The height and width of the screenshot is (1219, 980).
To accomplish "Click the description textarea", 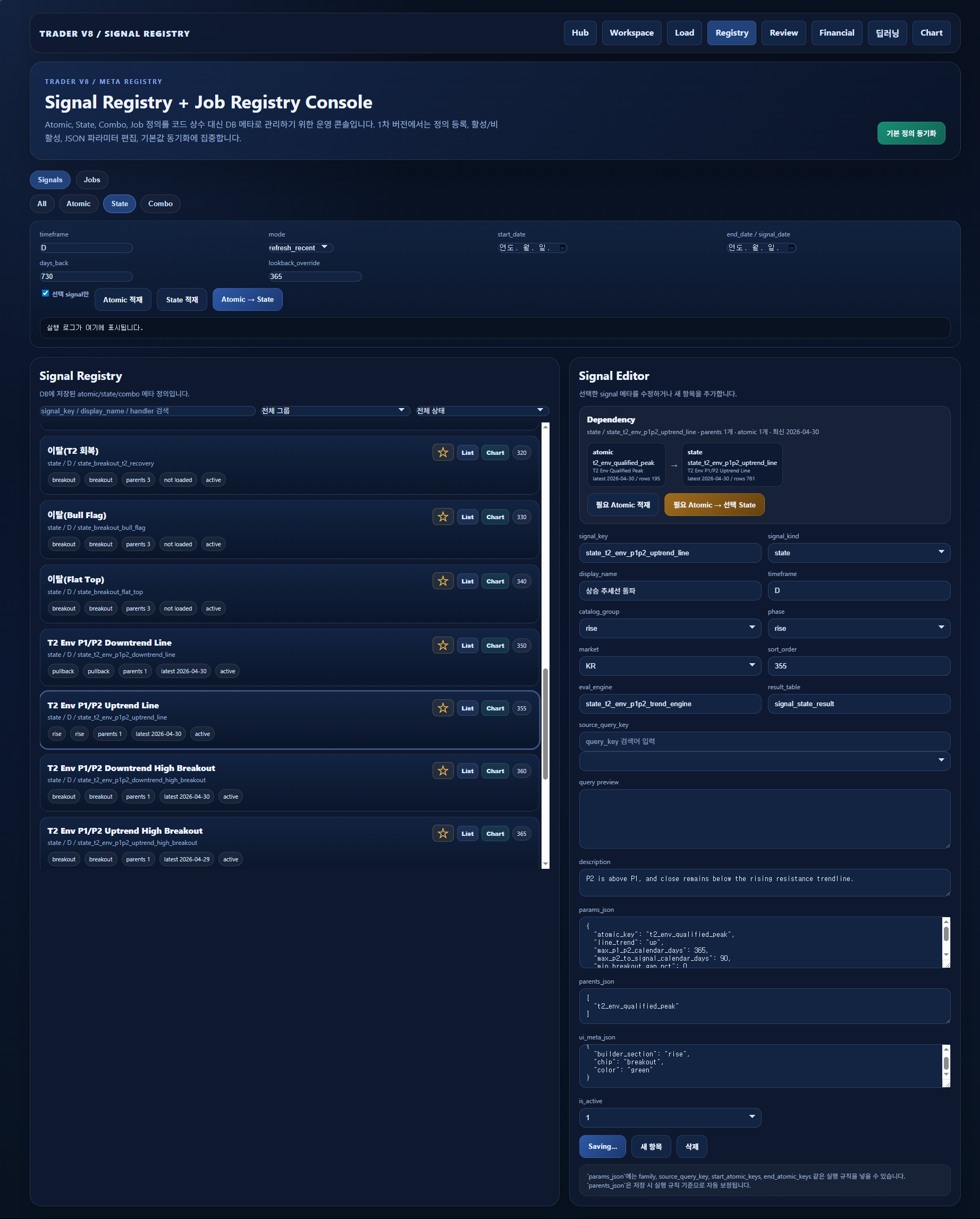I will click(x=764, y=882).
